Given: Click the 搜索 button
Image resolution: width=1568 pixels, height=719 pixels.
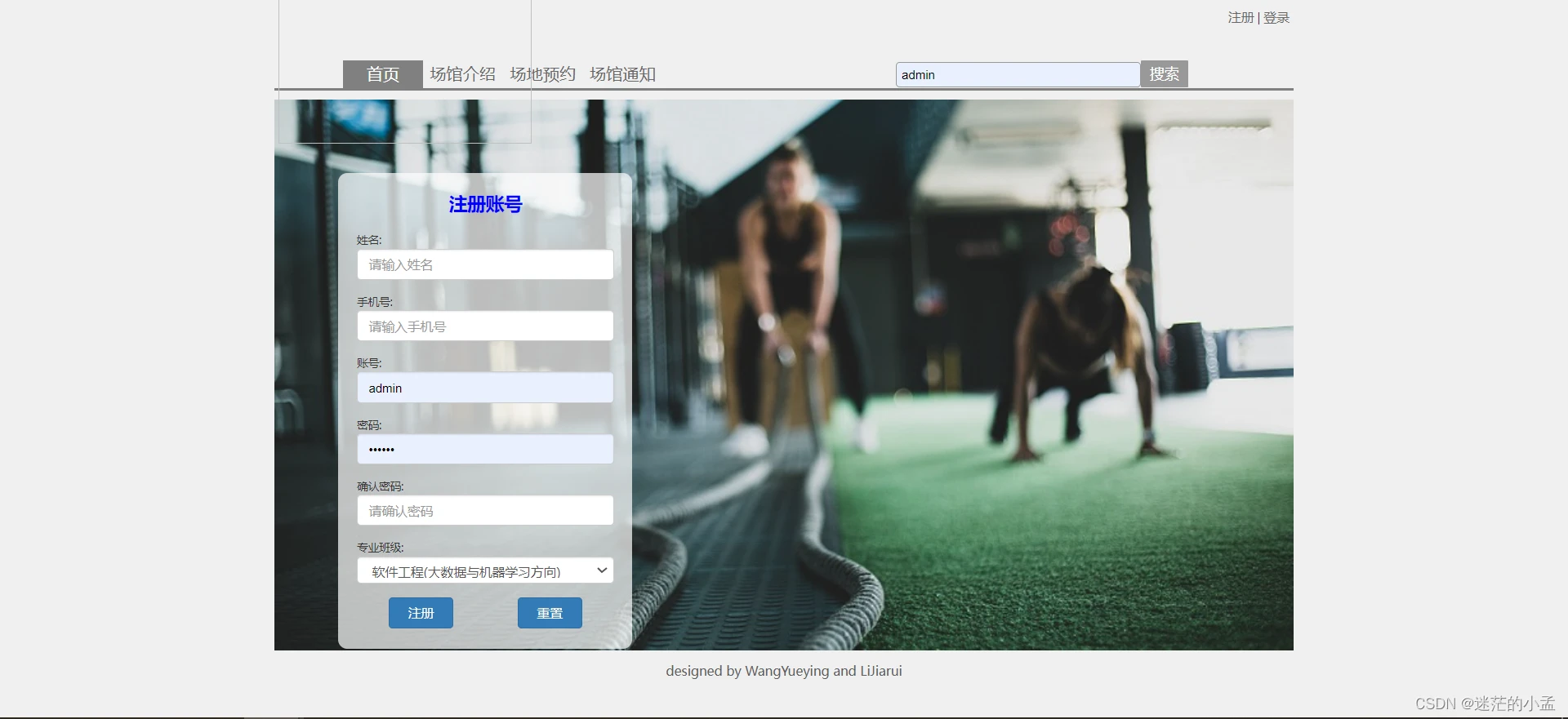Looking at the screenshot, I should pos(1165,74).
